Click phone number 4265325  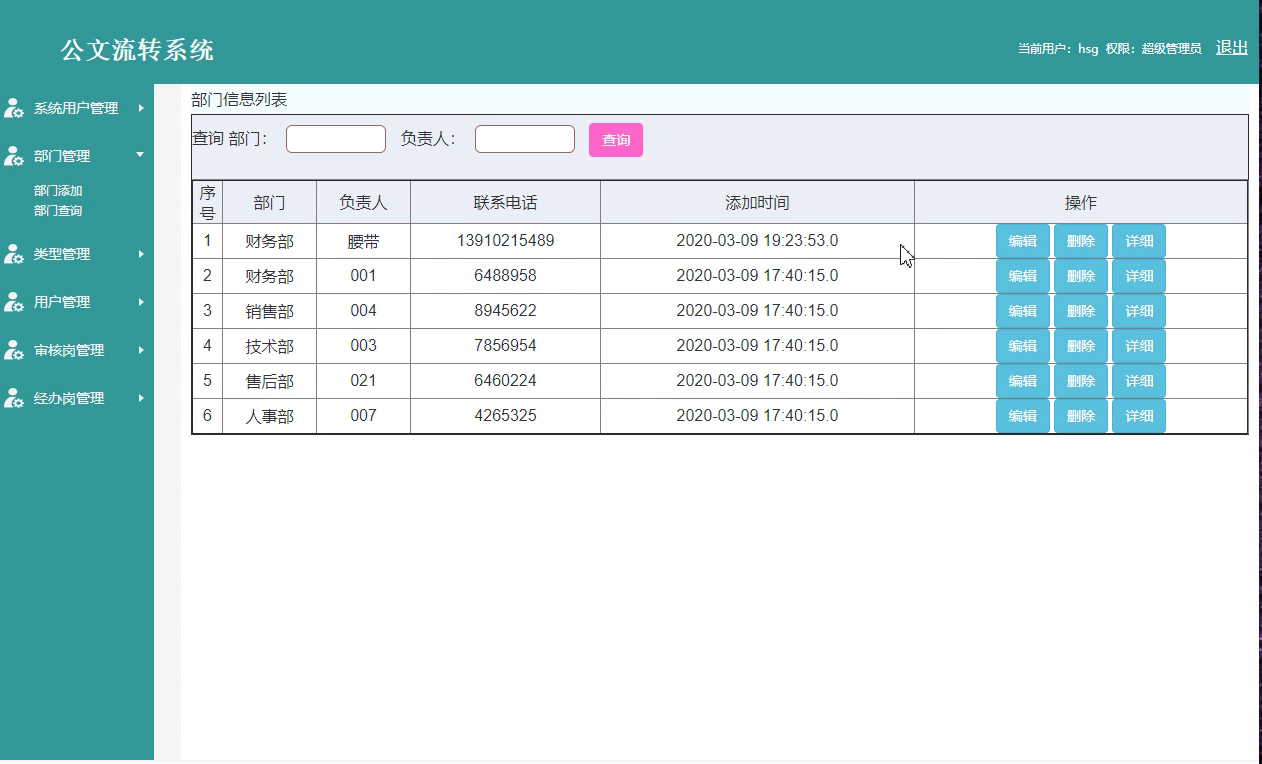(505, 416)
